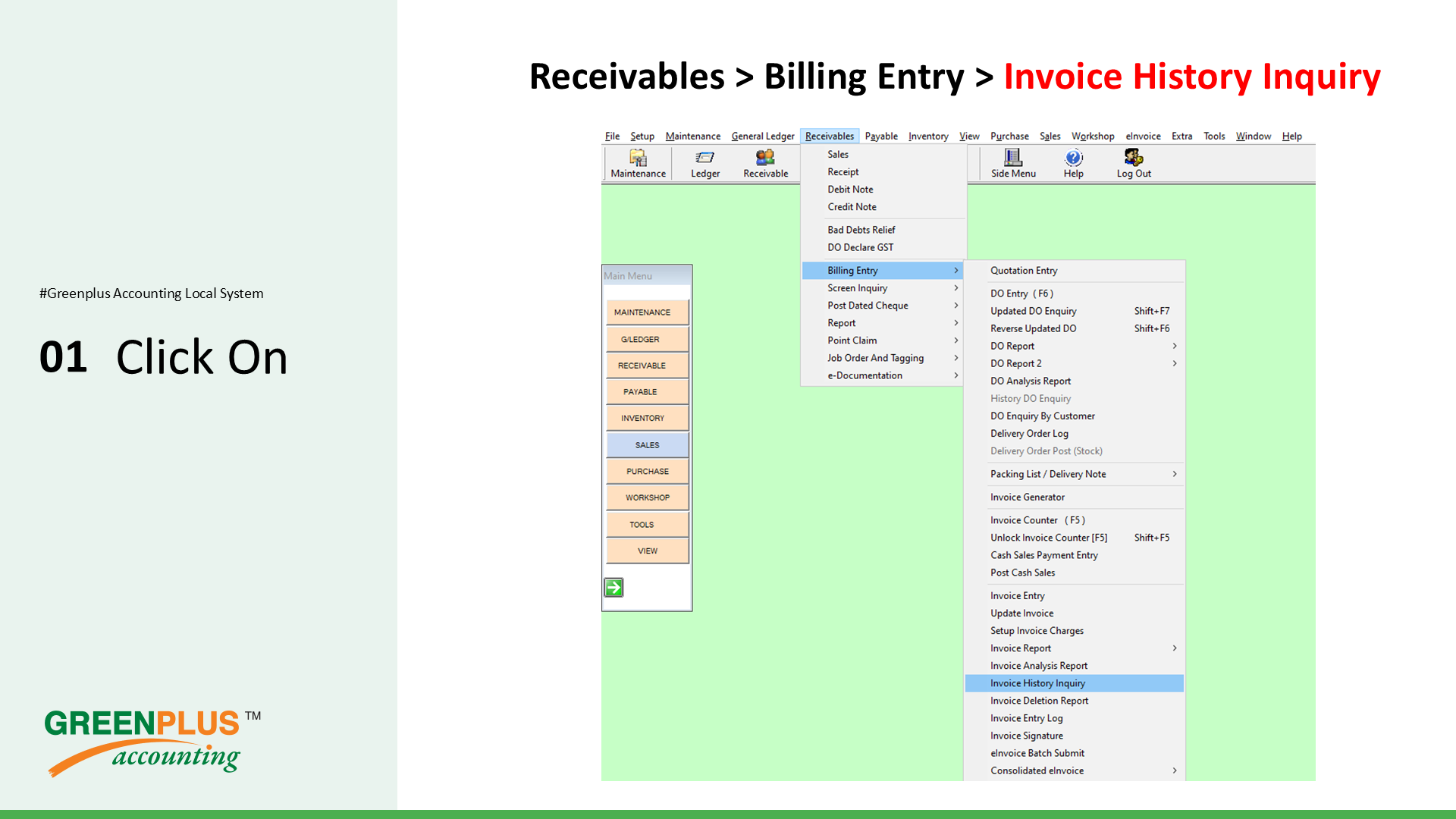Open the Purchase menu in the menu bar
The height and width of the screenshot is (819, 1456).
tap(1009, 136)
